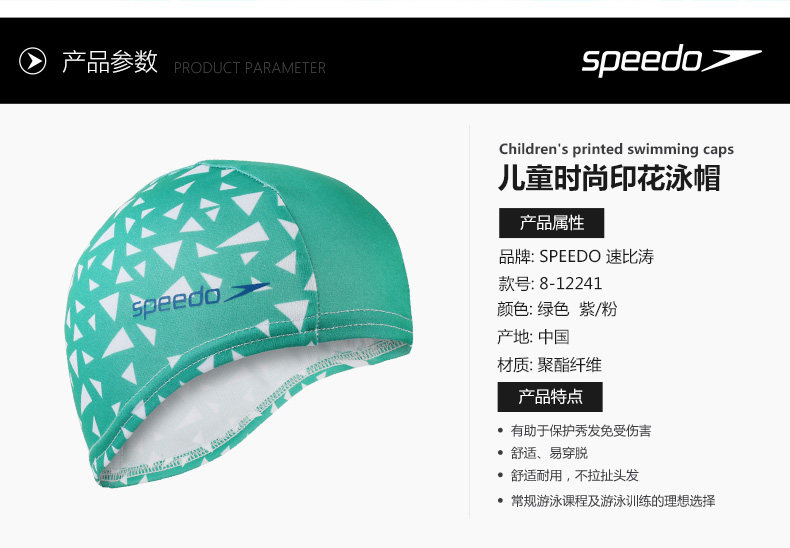The width and height of the screenshot is (790, 548).
Task: Select the 产品属性 section label
Action: point(551,223)
